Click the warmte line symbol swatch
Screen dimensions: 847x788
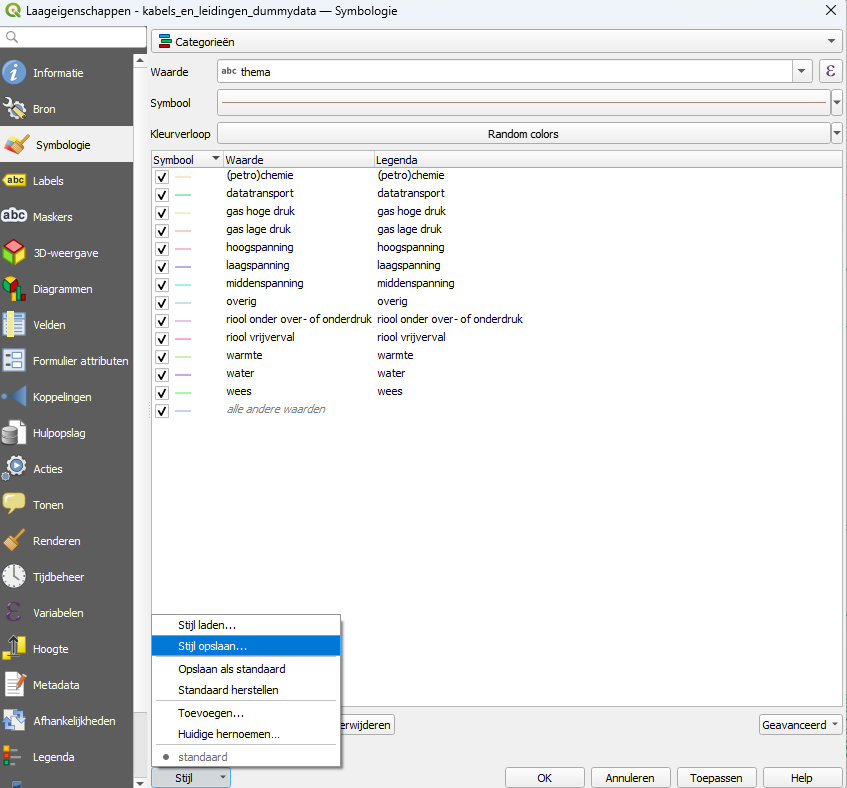pos(183,357)
